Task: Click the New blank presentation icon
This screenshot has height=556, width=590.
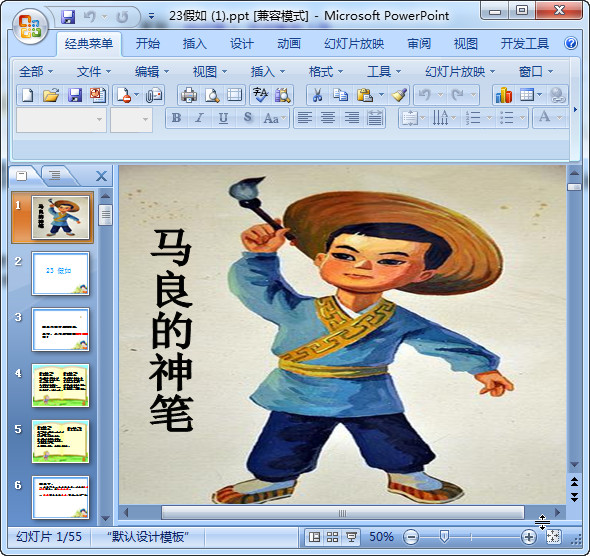Action: tap(28, 95)
